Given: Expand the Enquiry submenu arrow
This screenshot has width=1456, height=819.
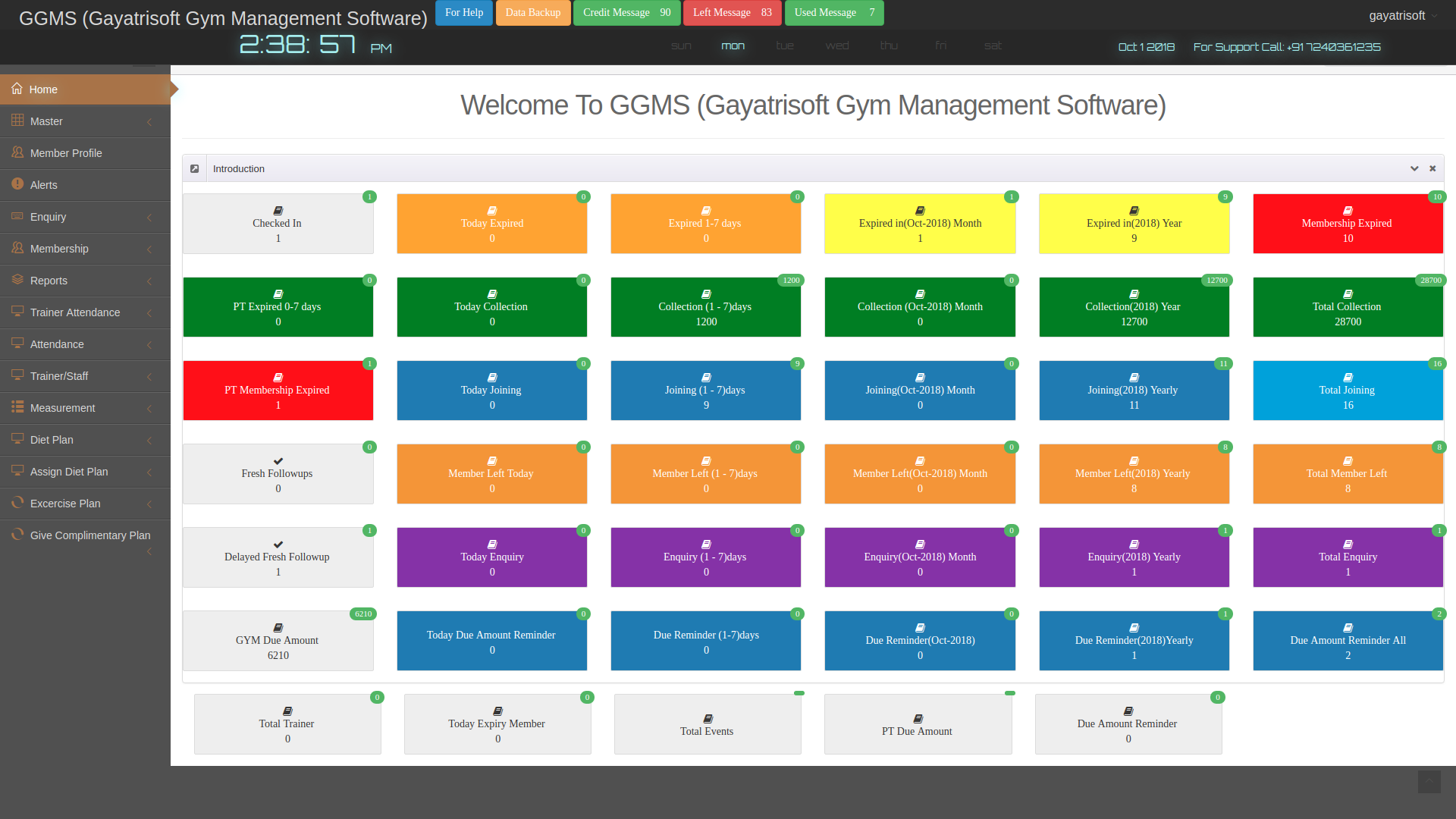Looking at the screenshot, I should 149,218.
